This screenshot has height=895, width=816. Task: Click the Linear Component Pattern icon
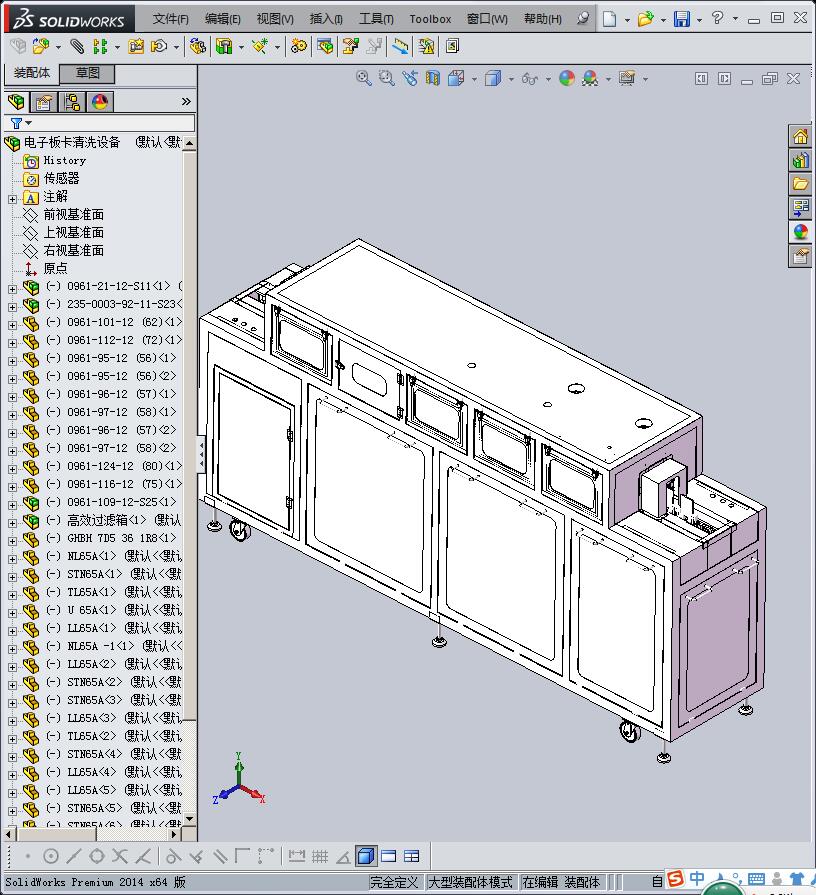[100, 46]
